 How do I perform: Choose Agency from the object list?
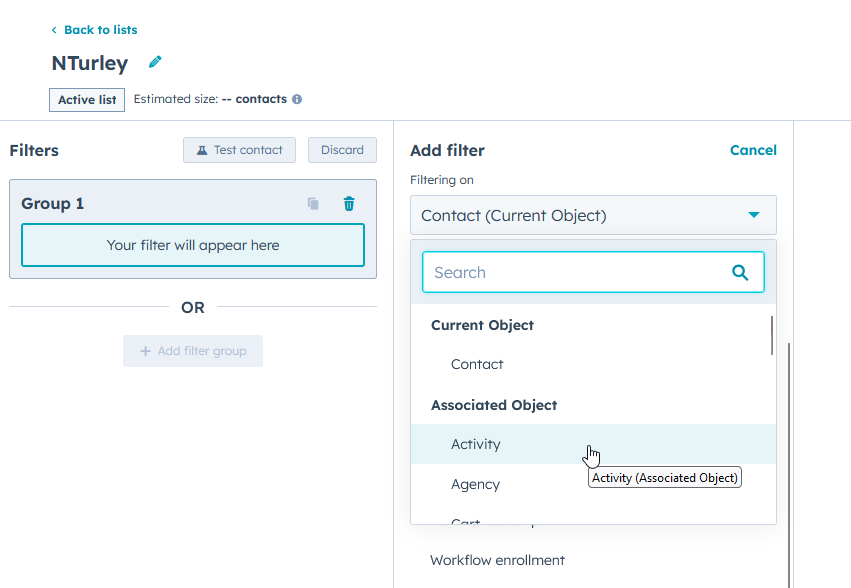click(x=475, y=484)
